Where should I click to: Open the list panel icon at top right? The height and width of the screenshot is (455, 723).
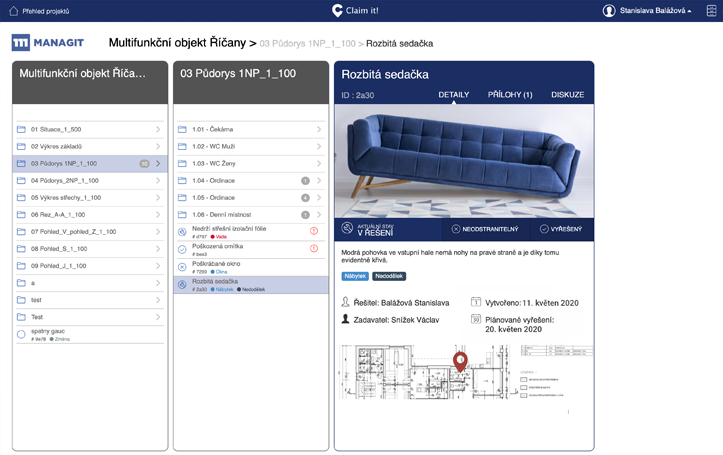click(711, 10)
